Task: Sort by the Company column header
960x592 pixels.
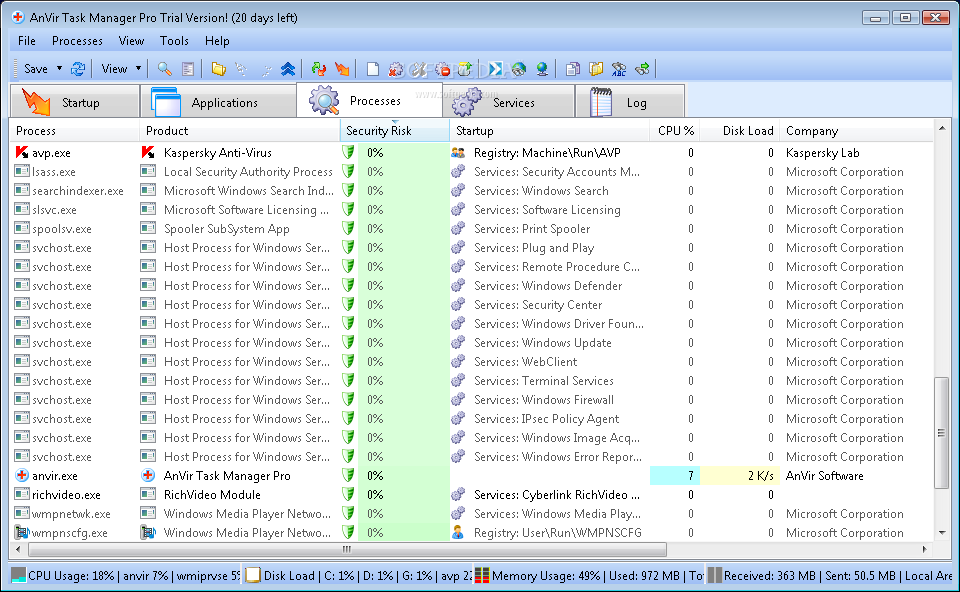Action: [x=856, y=130]
